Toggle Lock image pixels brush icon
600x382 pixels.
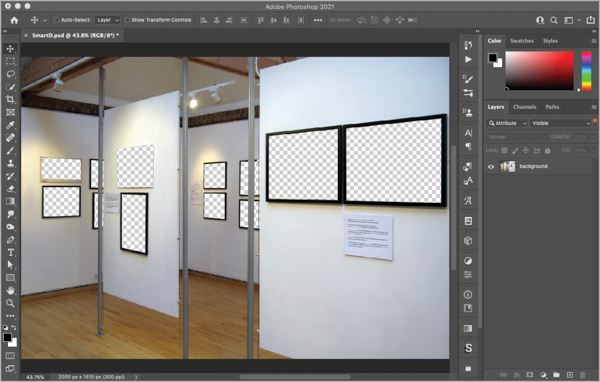[515, 150]
